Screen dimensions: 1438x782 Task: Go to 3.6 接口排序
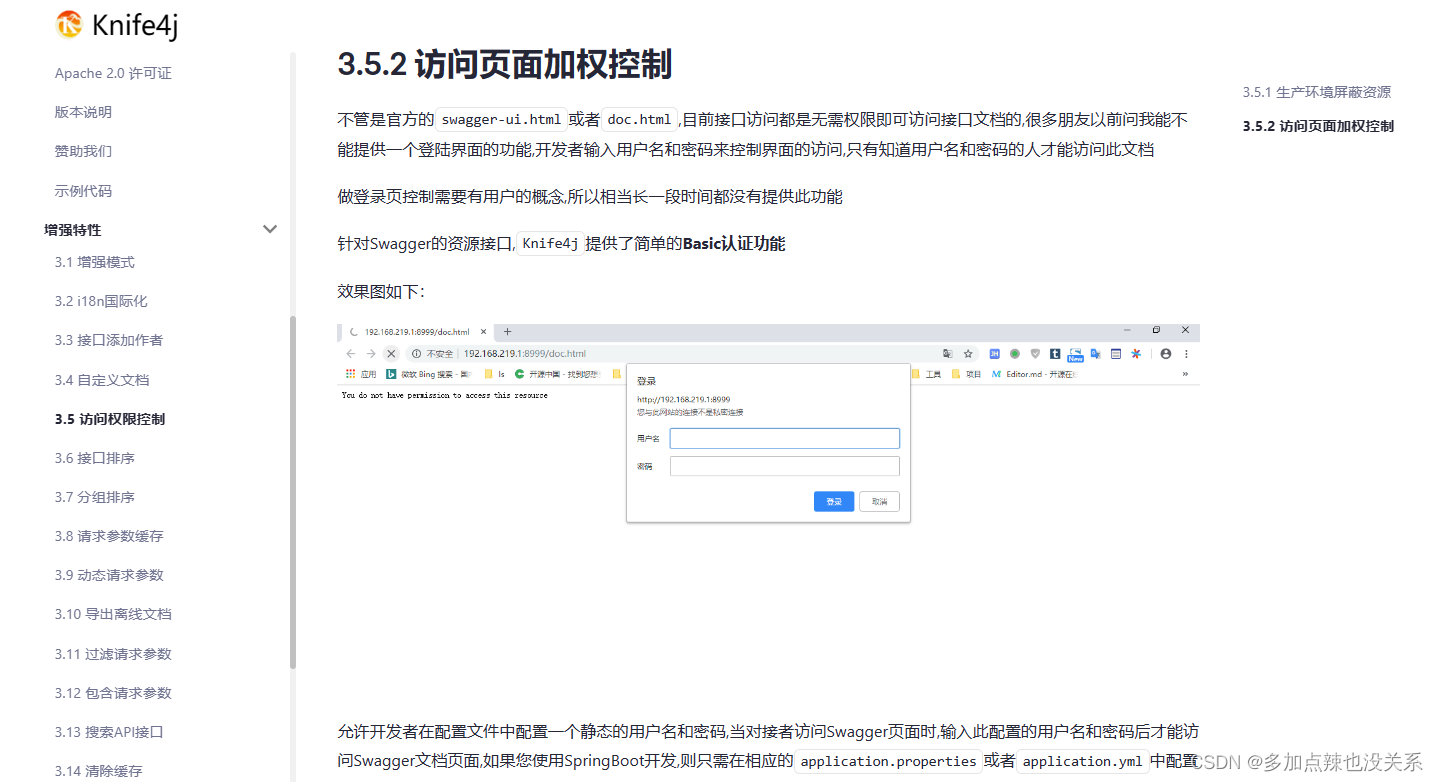pos(95,458)
